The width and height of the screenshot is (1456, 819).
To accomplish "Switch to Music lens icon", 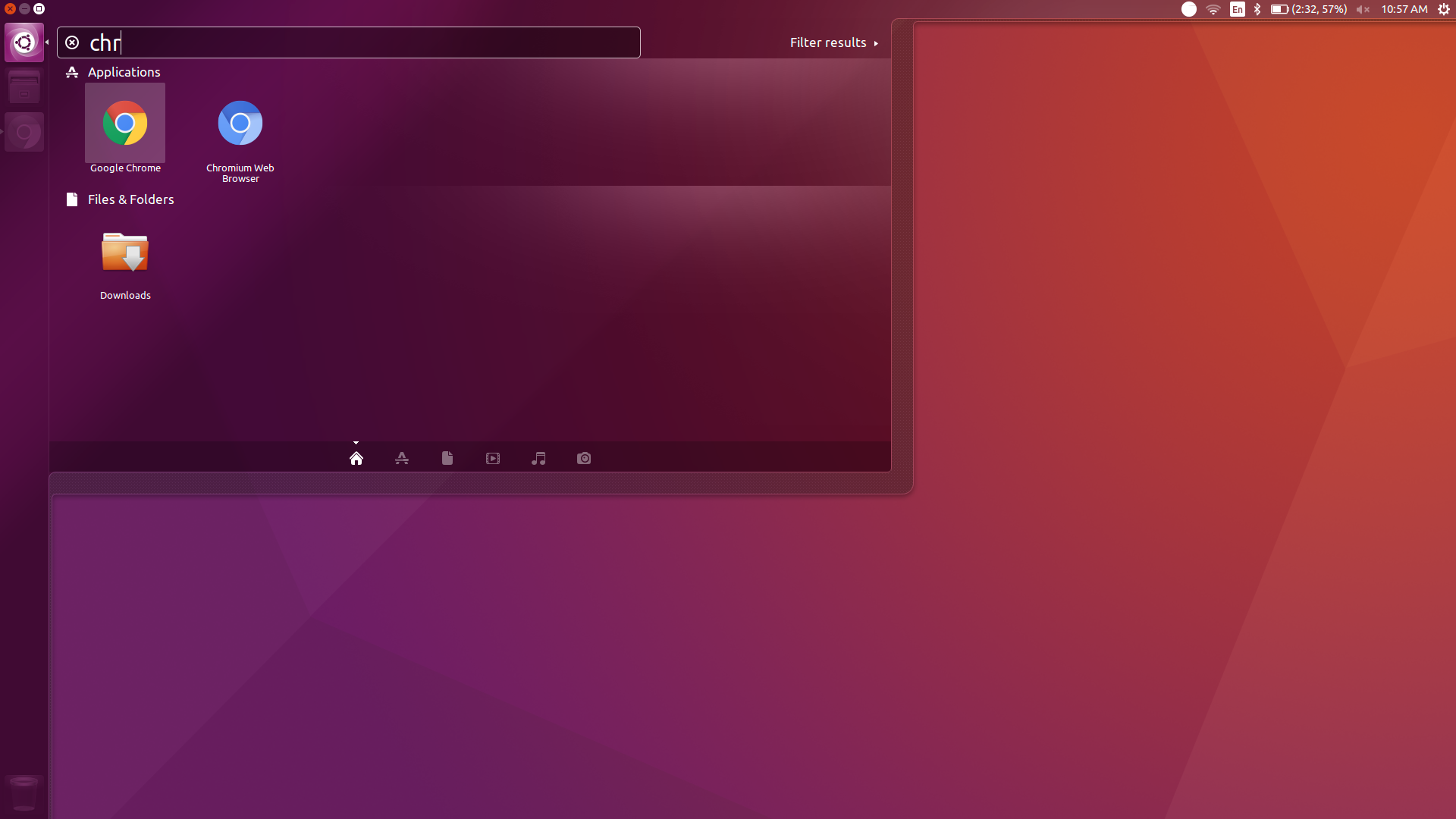I will tap(538, 458).
